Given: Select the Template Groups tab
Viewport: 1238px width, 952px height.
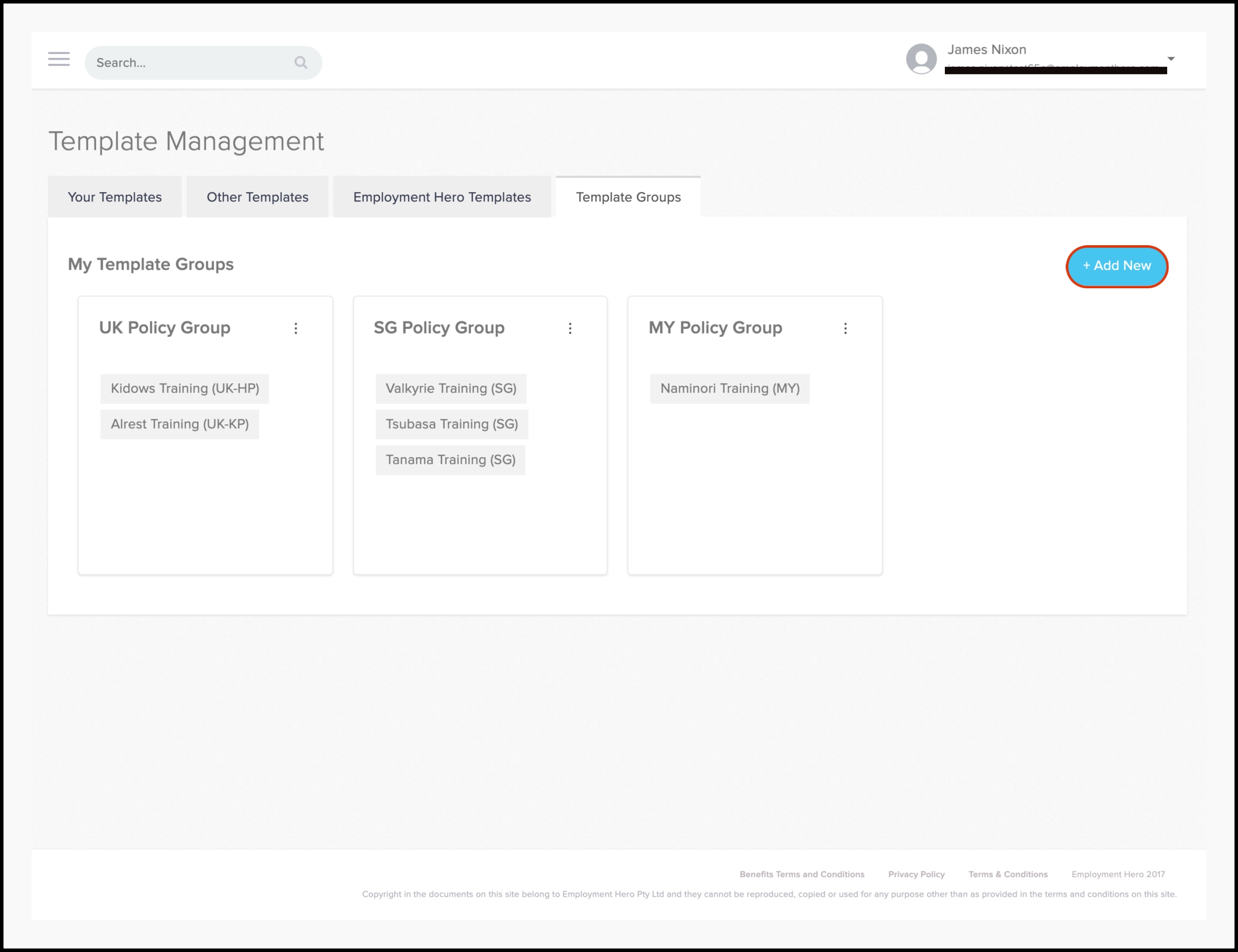Looking at the screenshot, I should point(628,197).
